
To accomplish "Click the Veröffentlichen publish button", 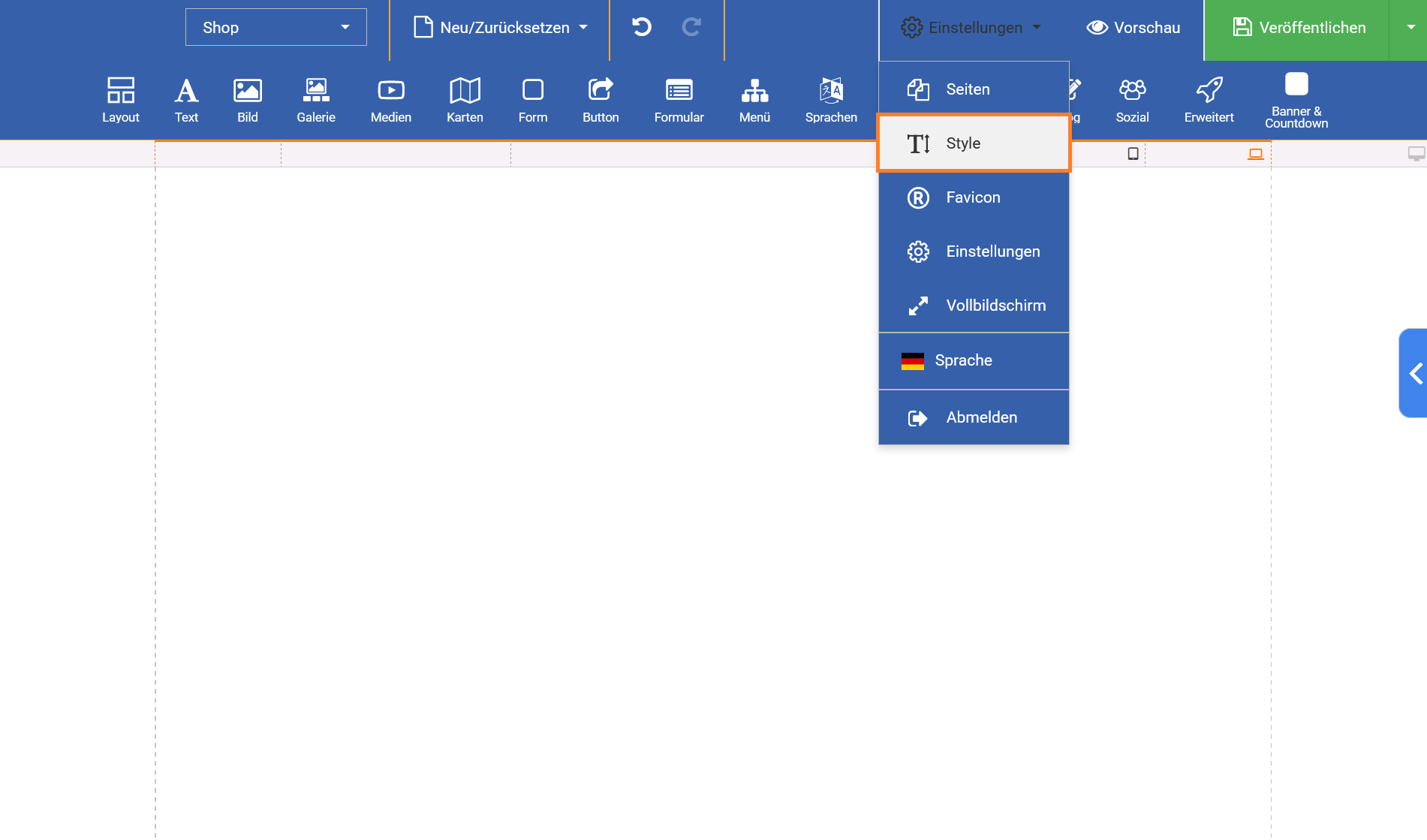I will (x=1299, y=28).
